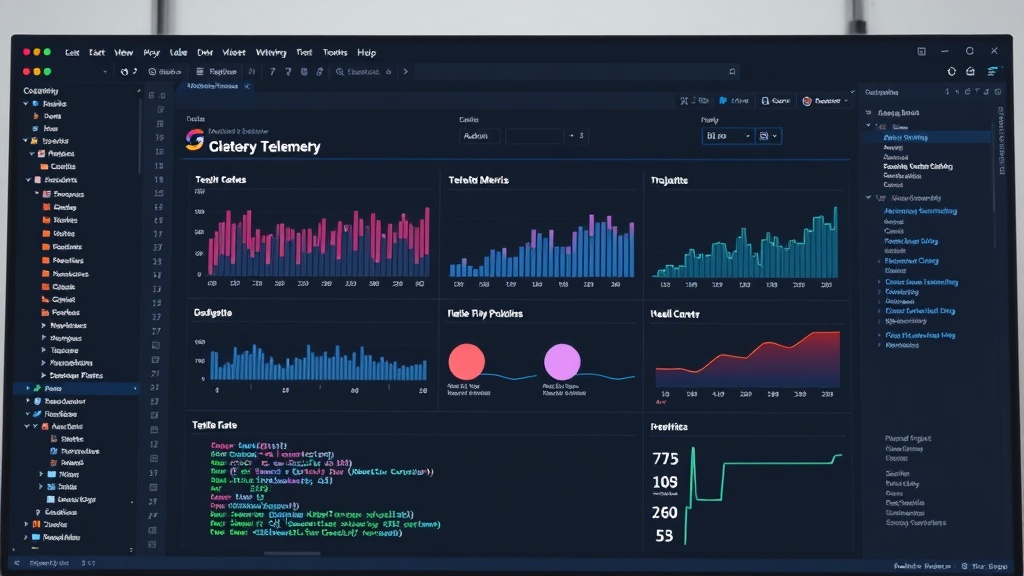Open the Vlew menu in the menu bar
1024x576 pixels.
[x=123, y=52]
